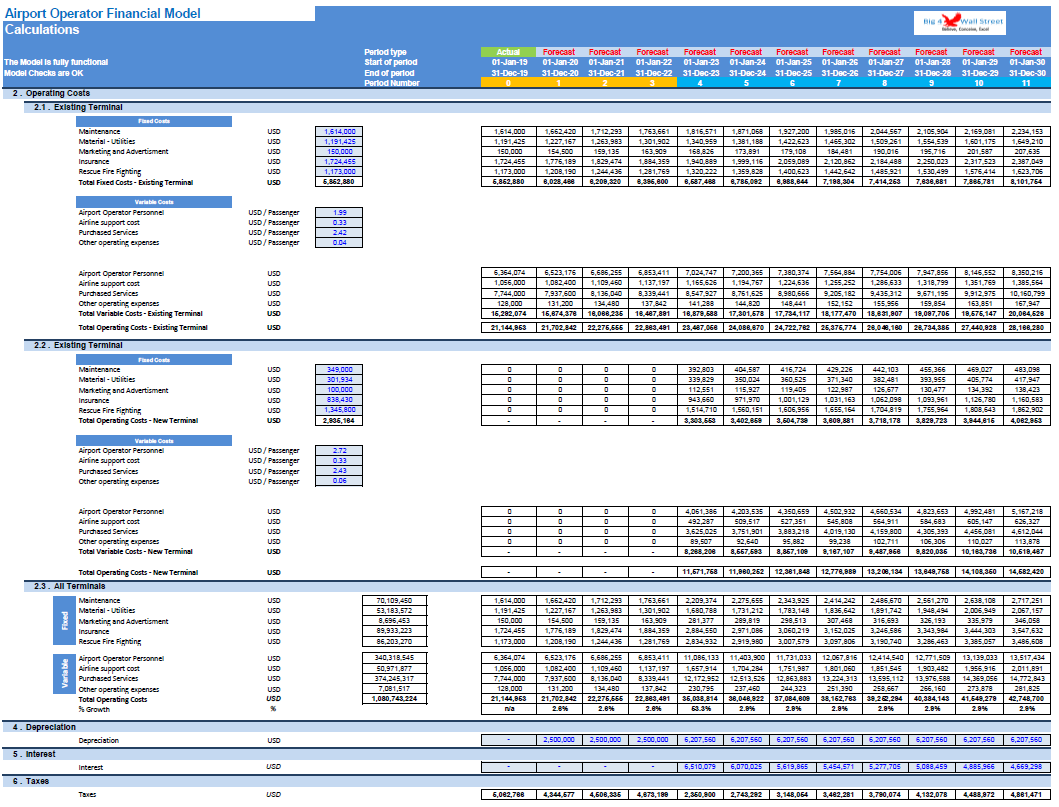1059x807 pixels.
Task: Click the vertical Fixed label block
Action: click(x=64, y=621)
